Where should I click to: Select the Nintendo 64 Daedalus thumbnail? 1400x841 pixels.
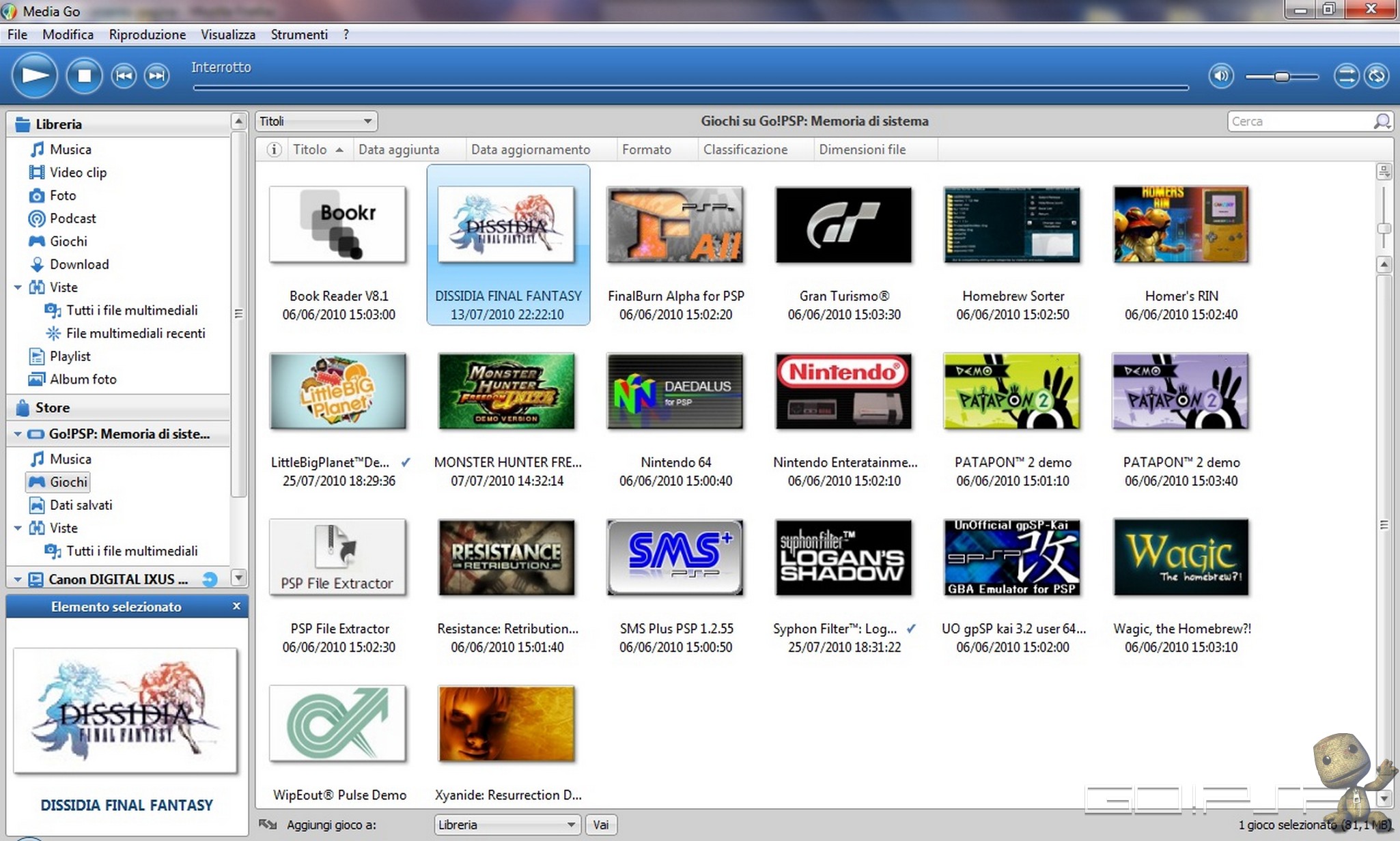tap(675, 391)
